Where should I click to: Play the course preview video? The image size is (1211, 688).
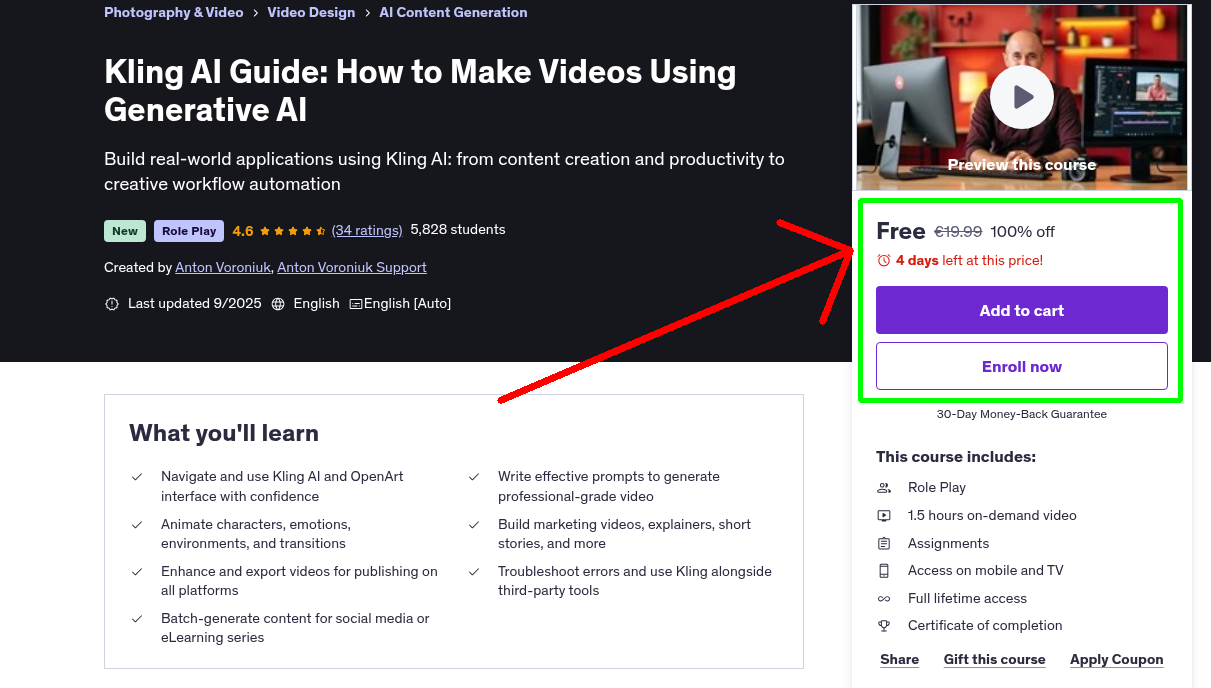(1022, 97)
